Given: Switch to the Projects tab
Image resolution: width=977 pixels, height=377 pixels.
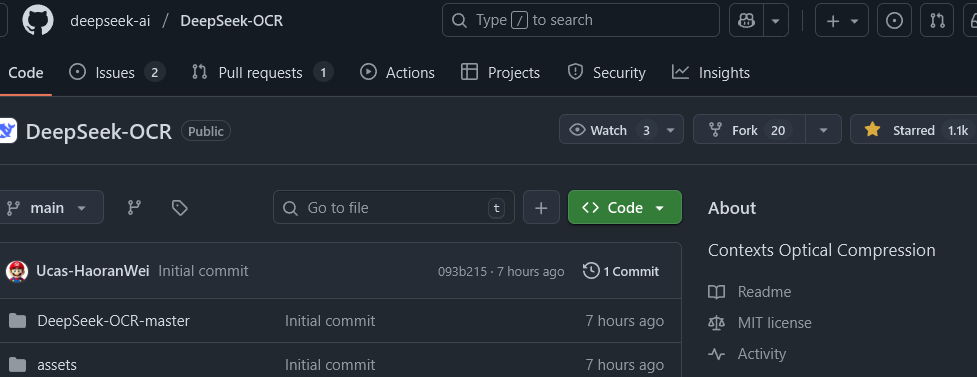Looking at the screenshot, I should [x=500, y=73].
